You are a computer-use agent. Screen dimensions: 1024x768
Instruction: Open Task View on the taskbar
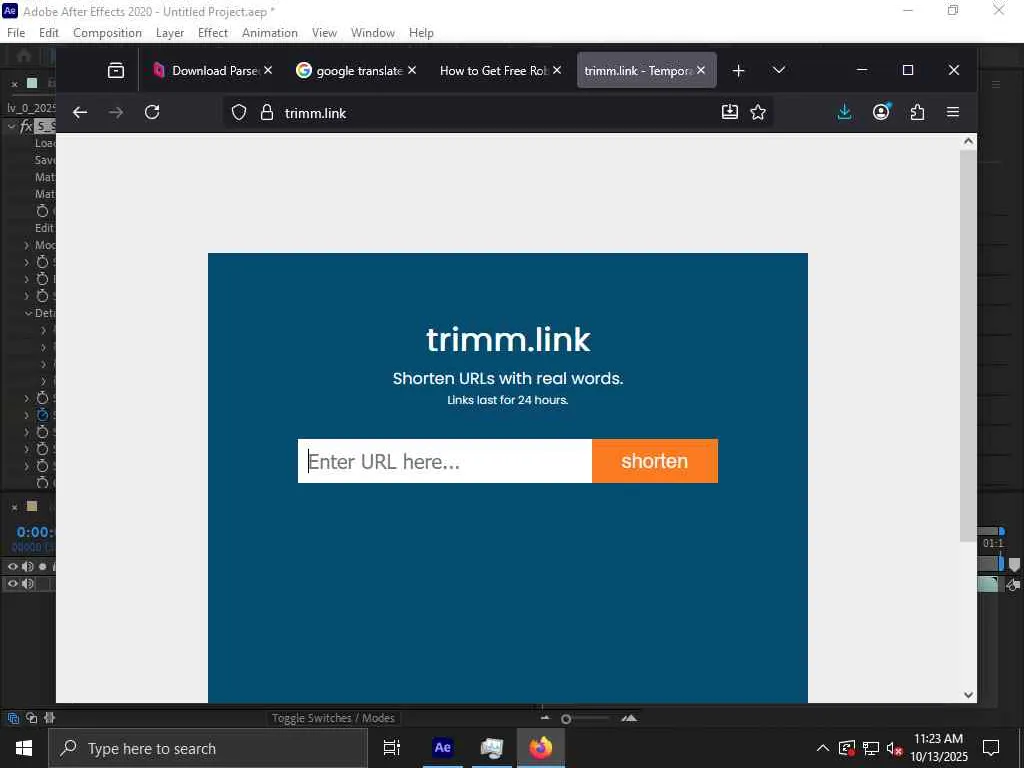click(x=392, y=748)
